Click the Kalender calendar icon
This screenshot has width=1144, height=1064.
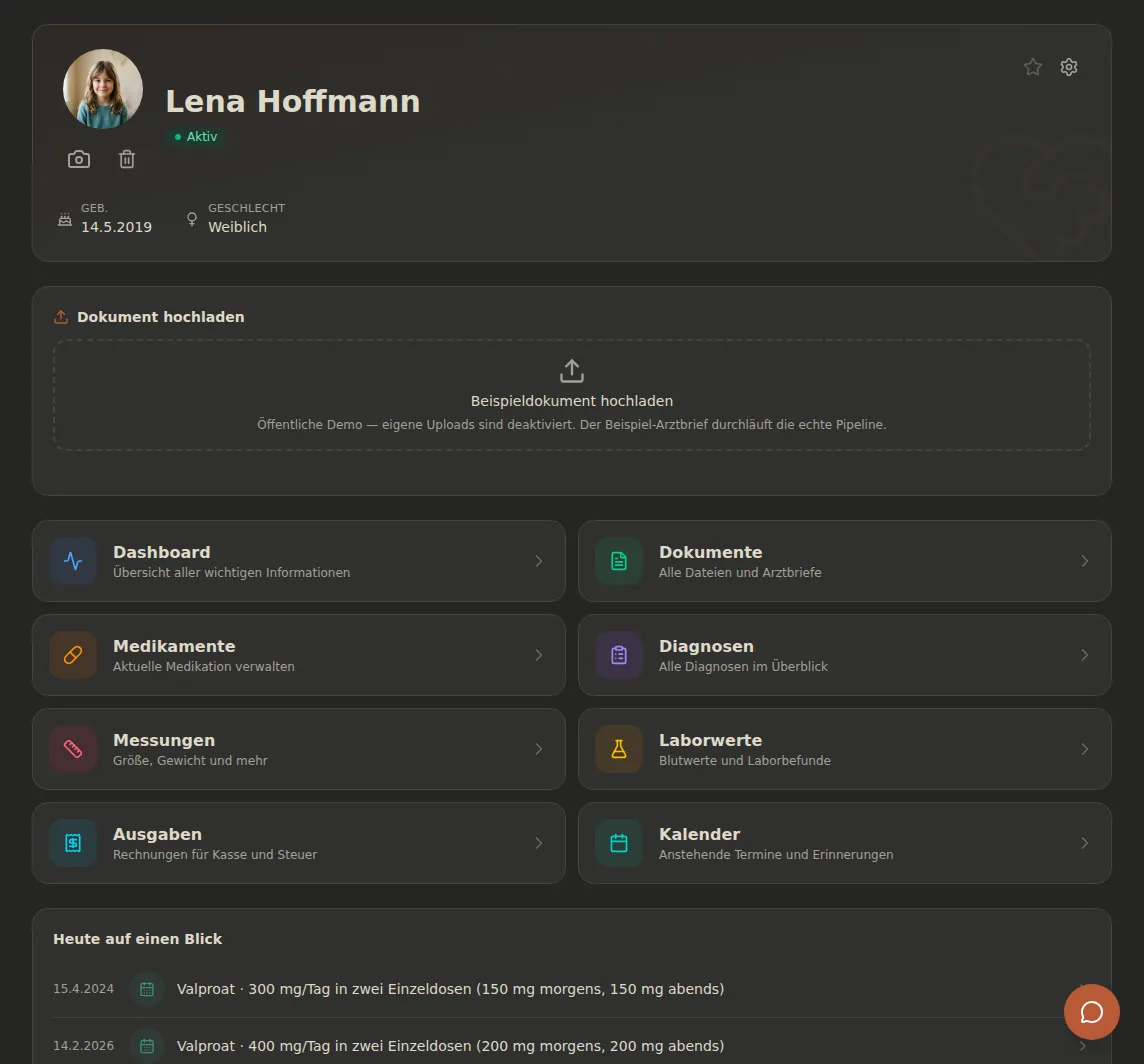[619, 844]
